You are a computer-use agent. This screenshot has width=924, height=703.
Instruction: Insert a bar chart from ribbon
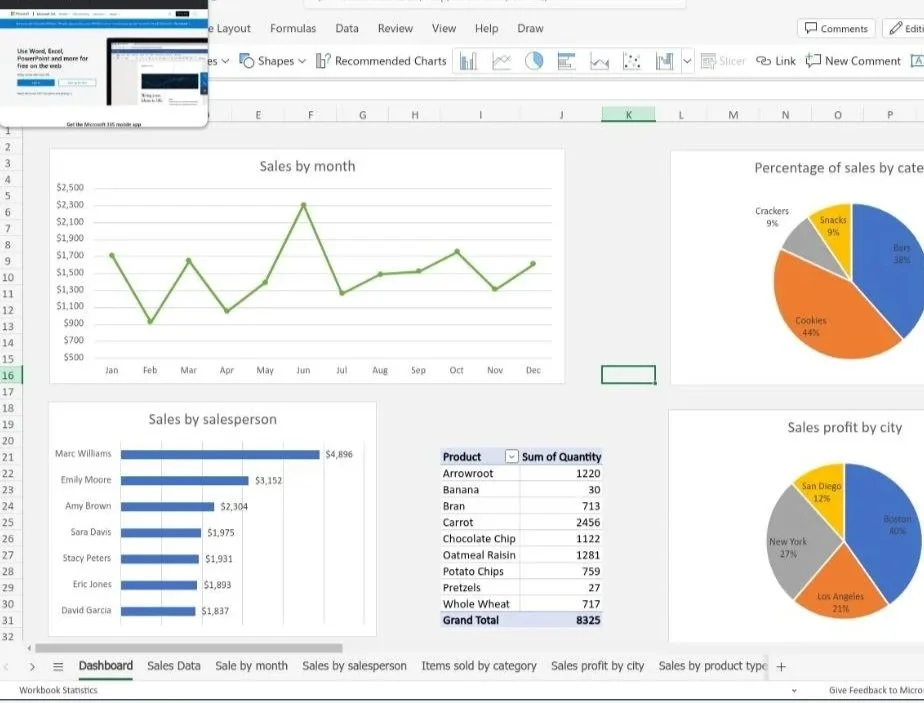[566, 61]
